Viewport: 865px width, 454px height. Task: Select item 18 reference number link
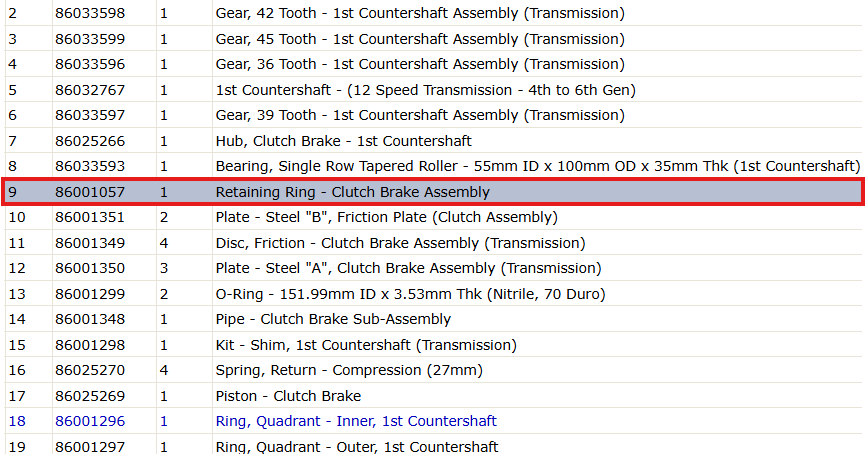[x=17, y=421]
